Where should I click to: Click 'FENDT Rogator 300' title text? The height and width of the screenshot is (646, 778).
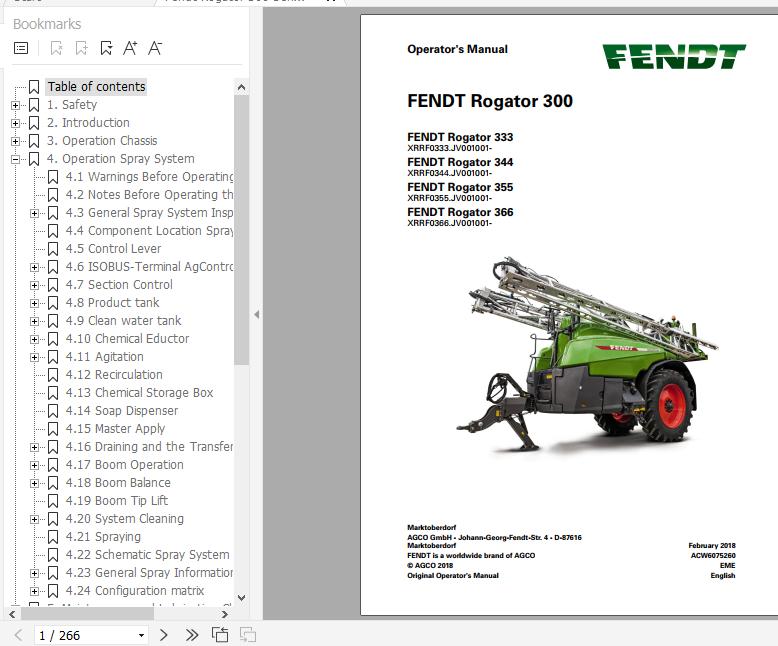tap(490, 101)
